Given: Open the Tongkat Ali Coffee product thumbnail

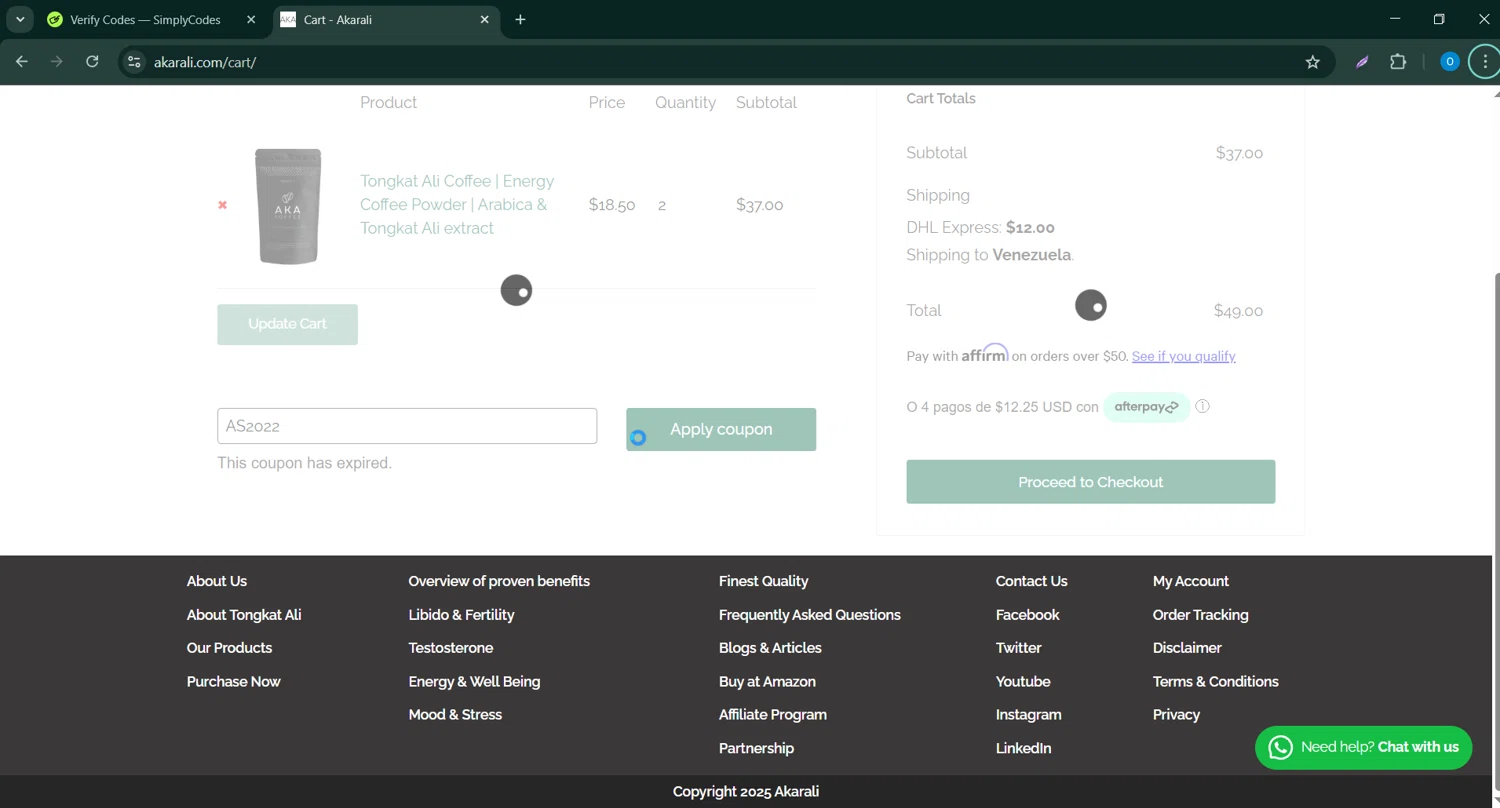Looking at the screenshot, I should click(x=288, y=206).
